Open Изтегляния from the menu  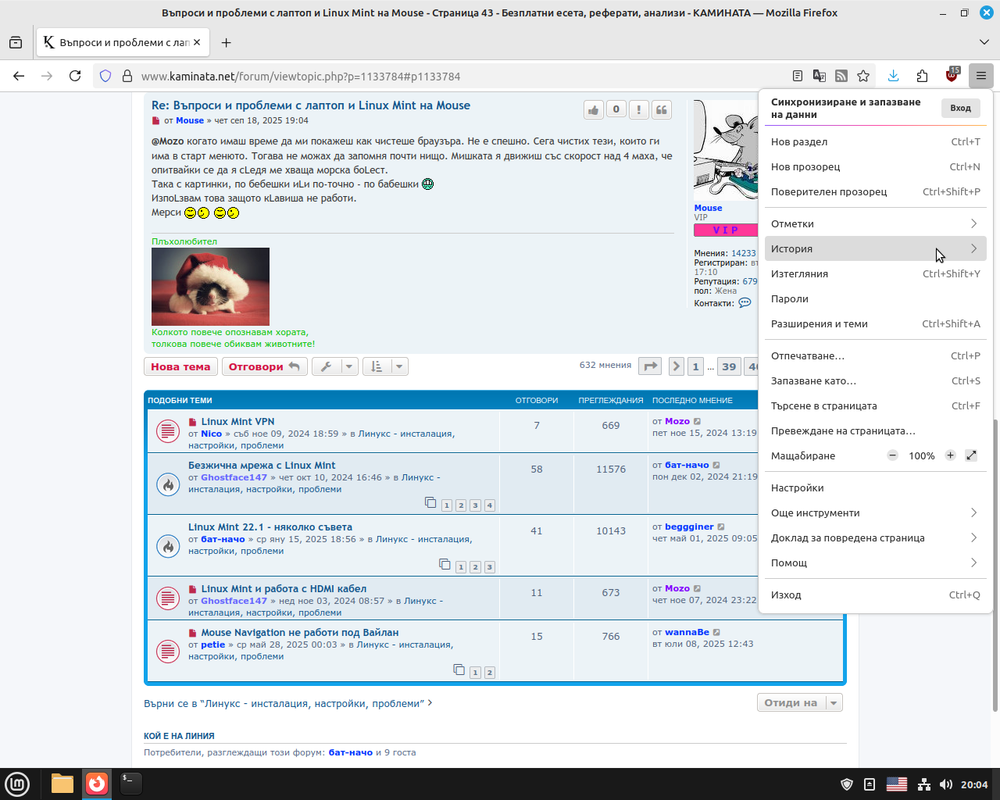click(875, 273)
